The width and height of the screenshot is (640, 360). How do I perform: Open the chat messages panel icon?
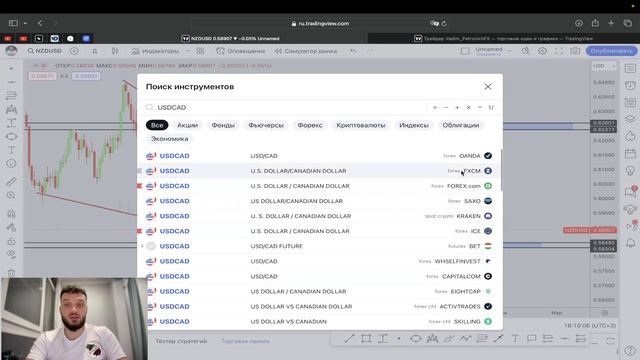point(630,192)
